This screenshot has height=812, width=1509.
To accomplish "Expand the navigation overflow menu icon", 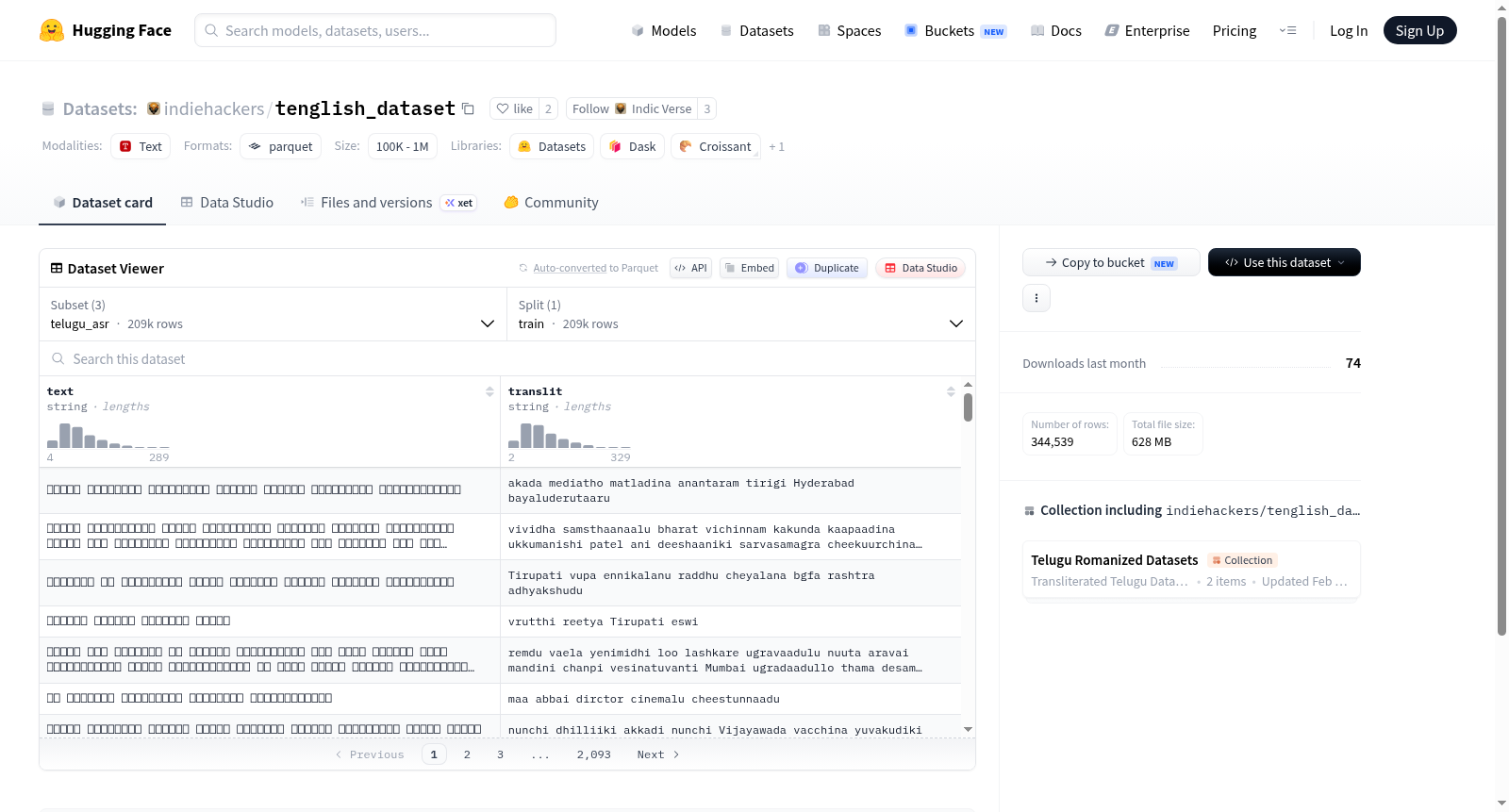I will tap(1287, 30).
